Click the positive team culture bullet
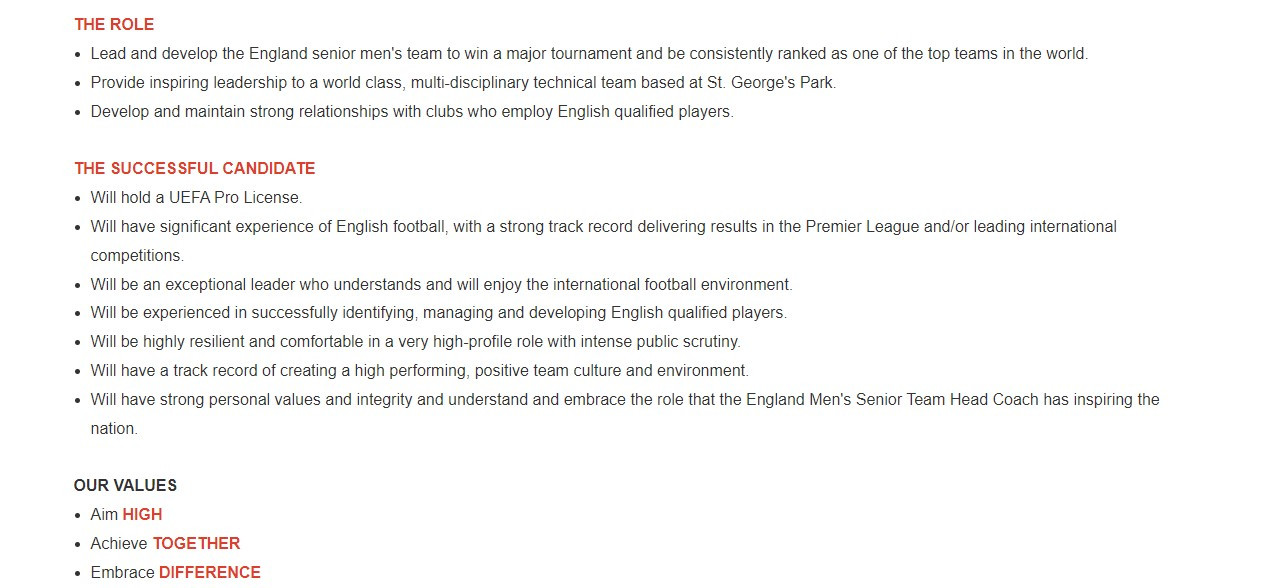This screenshot has height=588, width=1288. (x=420, y=370)
